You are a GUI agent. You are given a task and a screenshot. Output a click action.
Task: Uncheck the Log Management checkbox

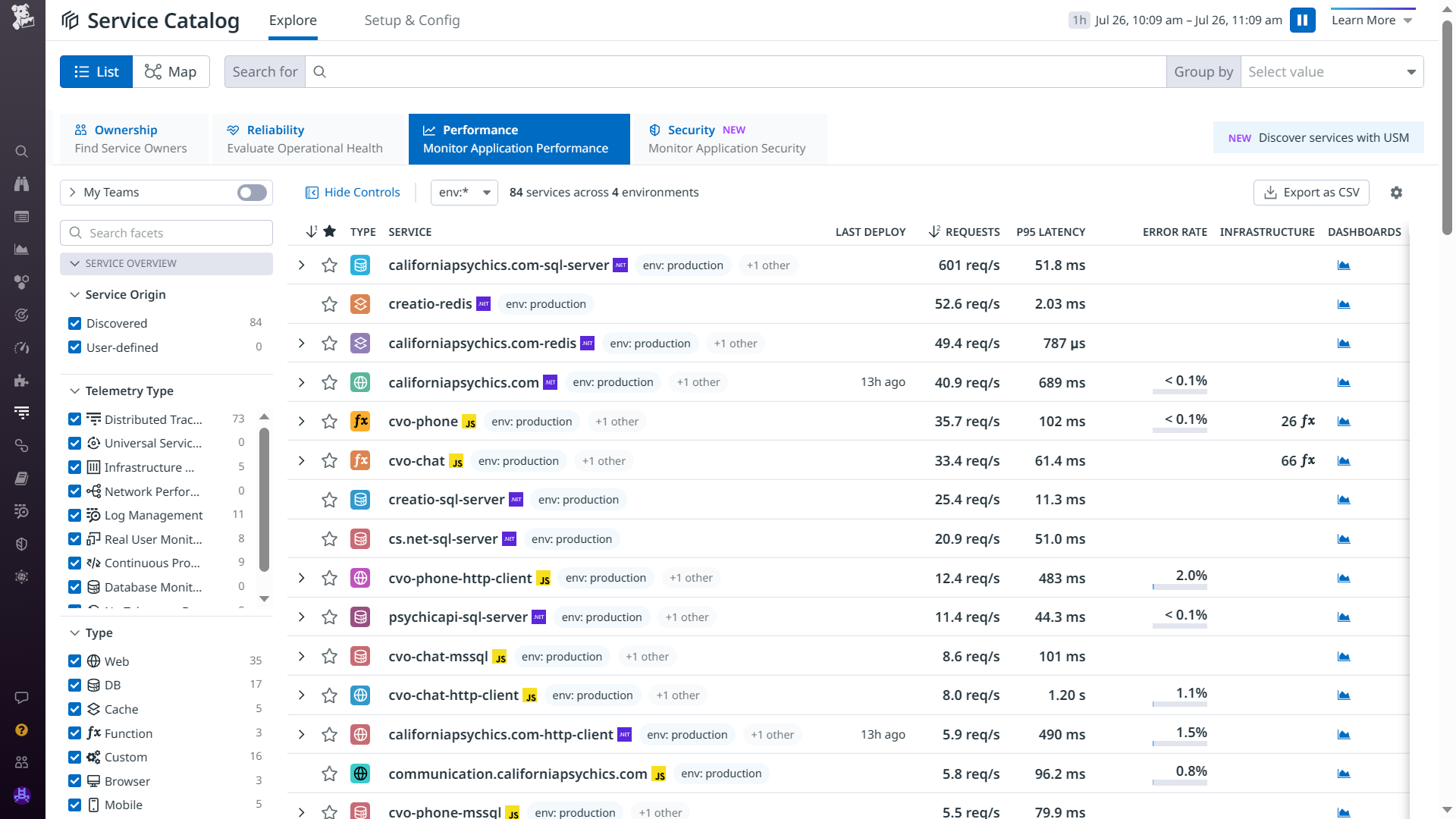pyautogui.click(x=75, y=516)
